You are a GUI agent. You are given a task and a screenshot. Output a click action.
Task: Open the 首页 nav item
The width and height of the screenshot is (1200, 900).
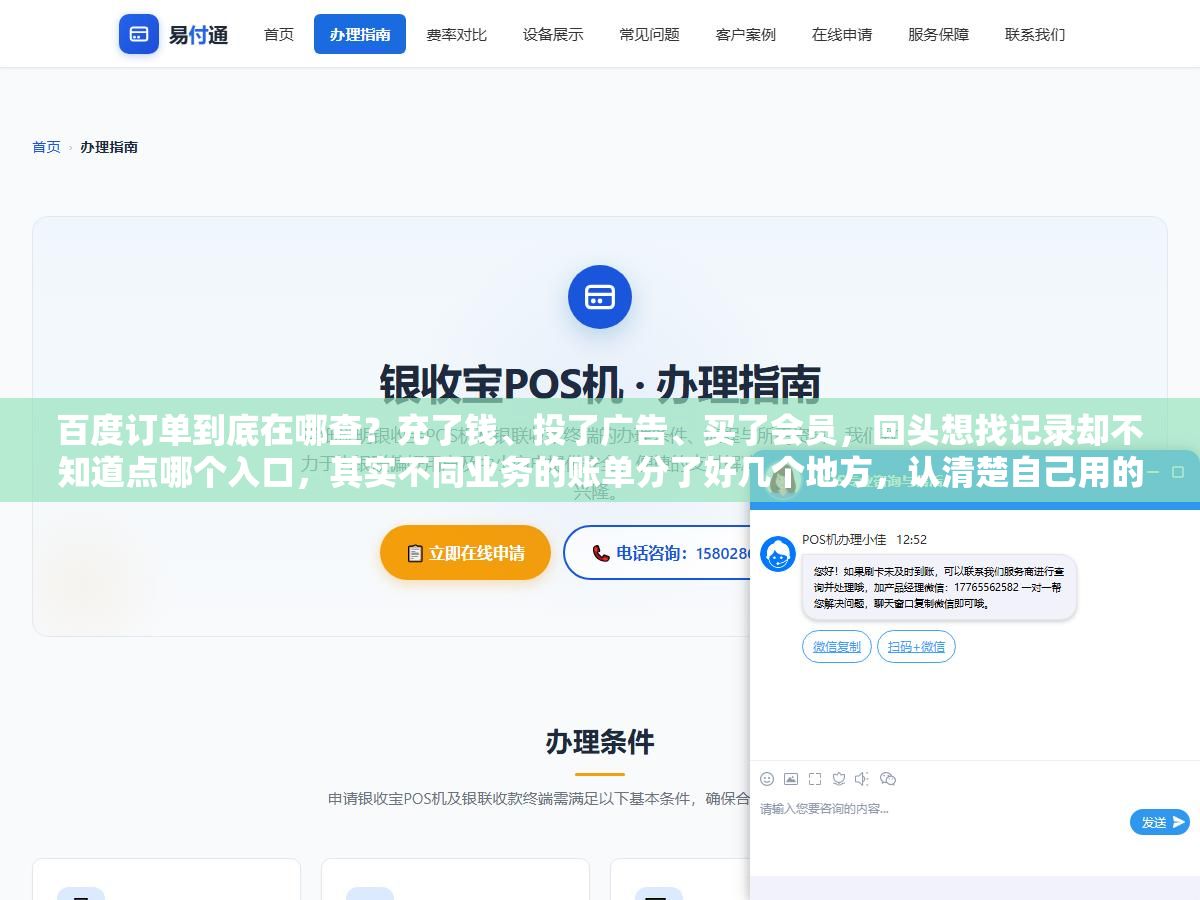(x=279, y=34)
